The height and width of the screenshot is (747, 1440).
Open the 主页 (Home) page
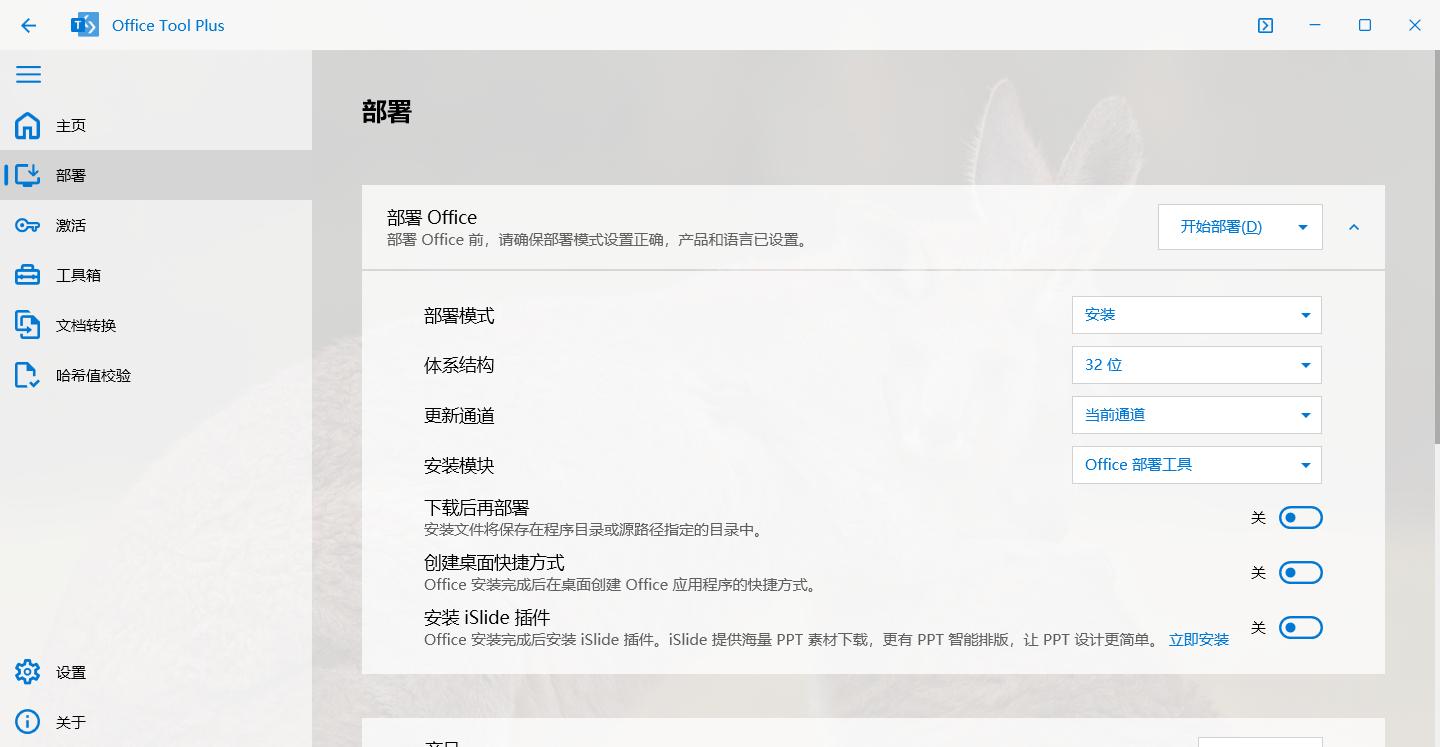70,125
